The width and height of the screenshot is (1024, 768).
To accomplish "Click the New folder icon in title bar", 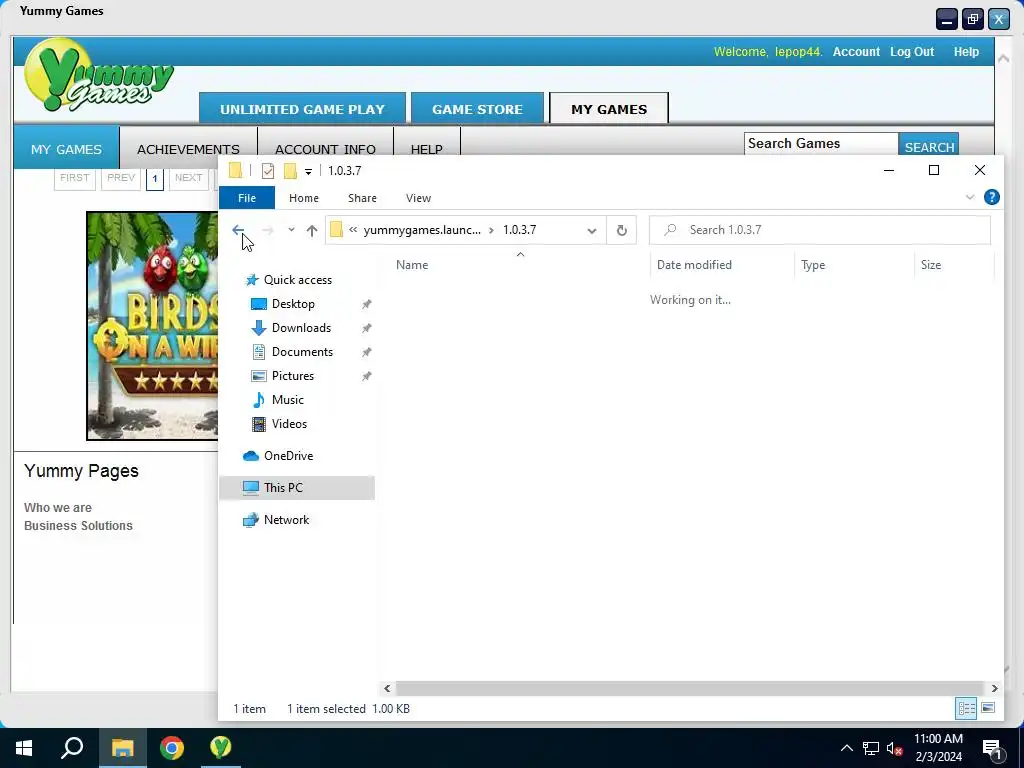I will (x=290, y=171).
